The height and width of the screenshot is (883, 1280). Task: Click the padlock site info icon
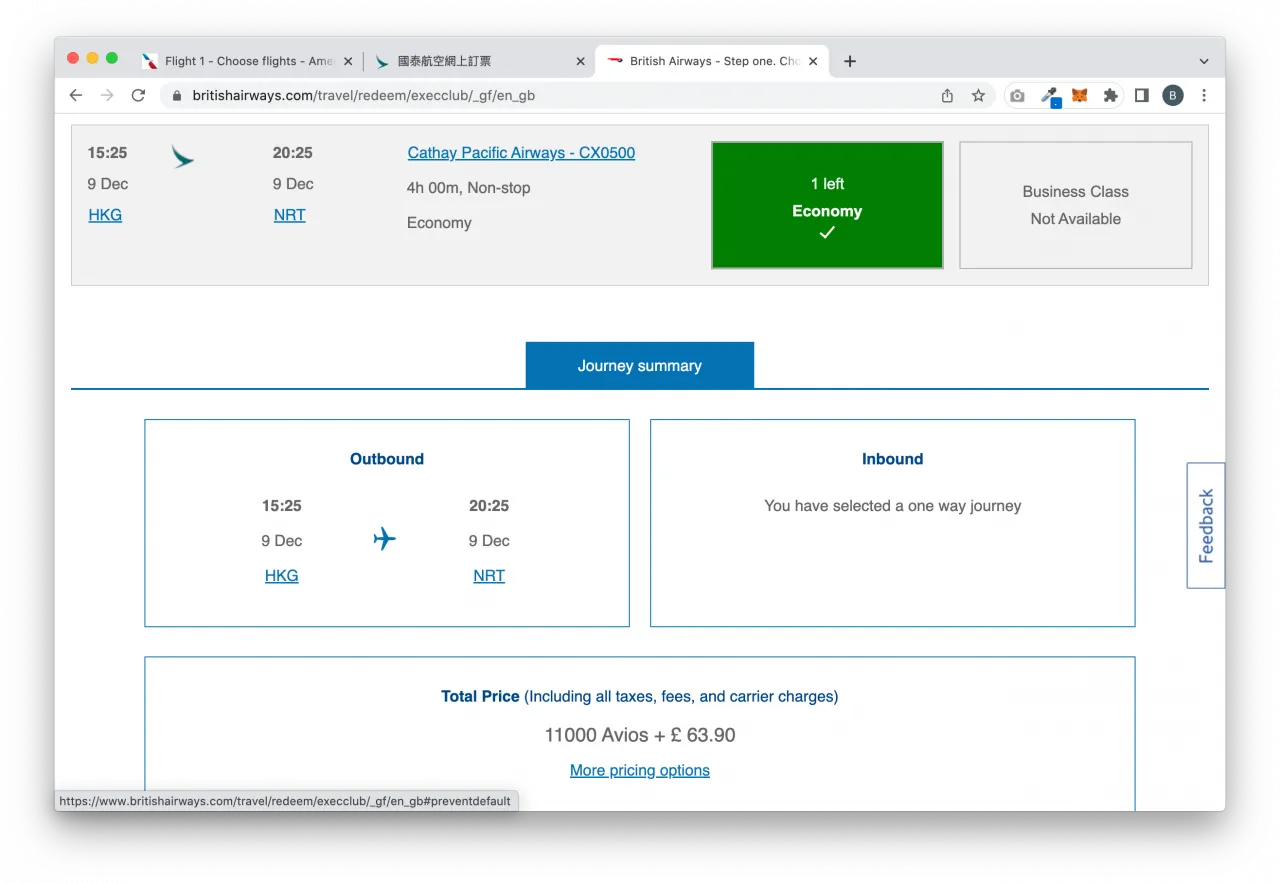[x=177, y=96]
